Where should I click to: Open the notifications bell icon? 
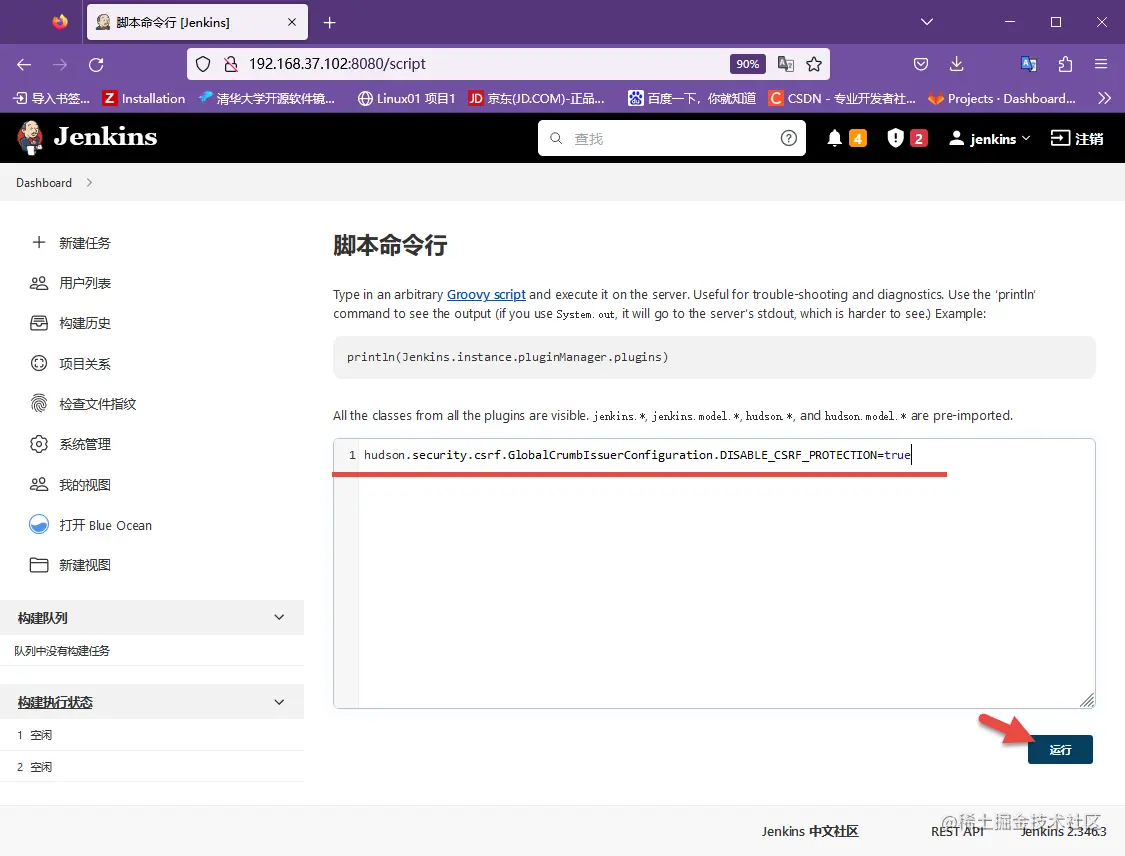tap(834, 138)
